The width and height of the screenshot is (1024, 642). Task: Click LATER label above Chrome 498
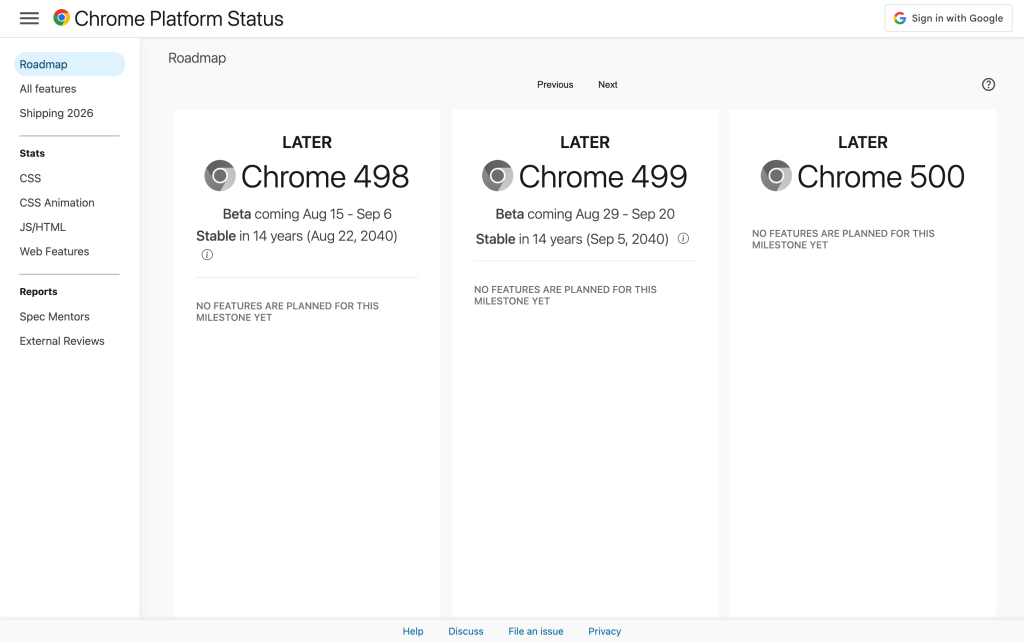307,142
